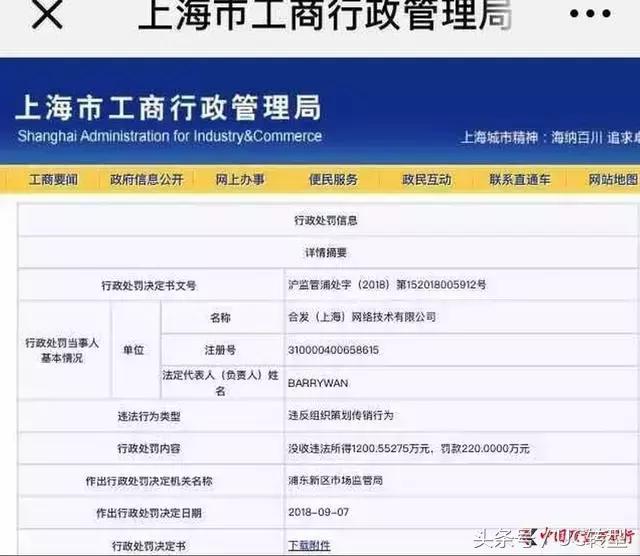The width and height of the screenshot is (640, 556).
Task: Click the 作出行政处罚决定机关名称 label
Action: tap(149, 481)
